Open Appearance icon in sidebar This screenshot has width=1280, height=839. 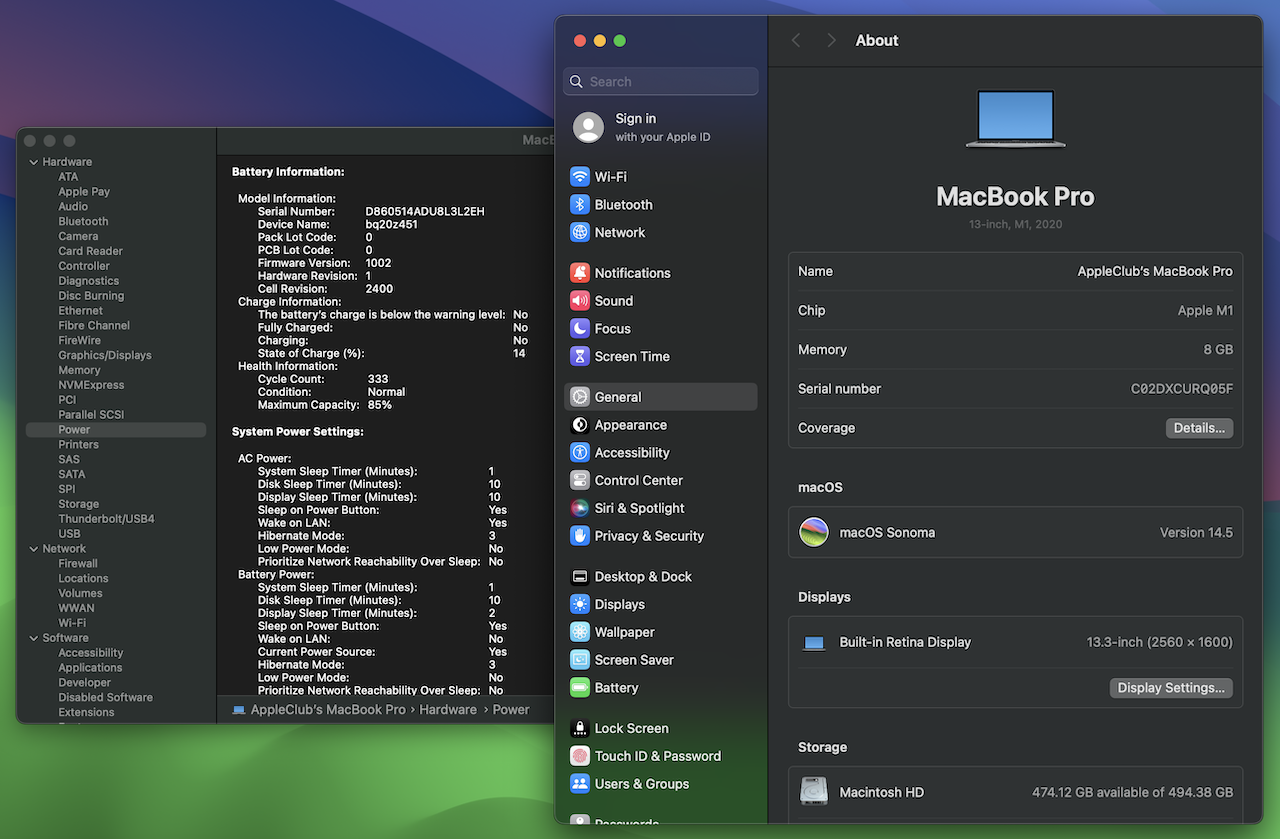pyautogui.click(x=580, y=425)
